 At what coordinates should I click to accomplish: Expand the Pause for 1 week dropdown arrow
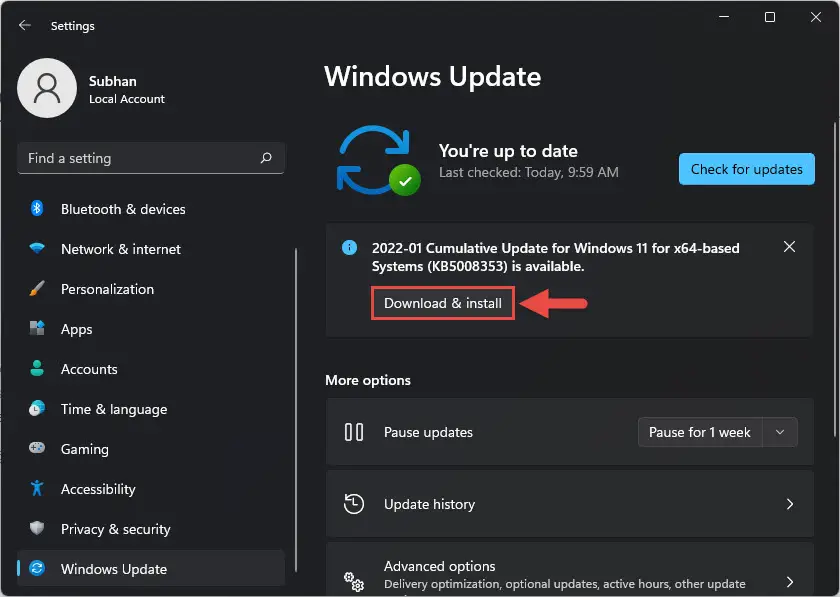point(780,432)
